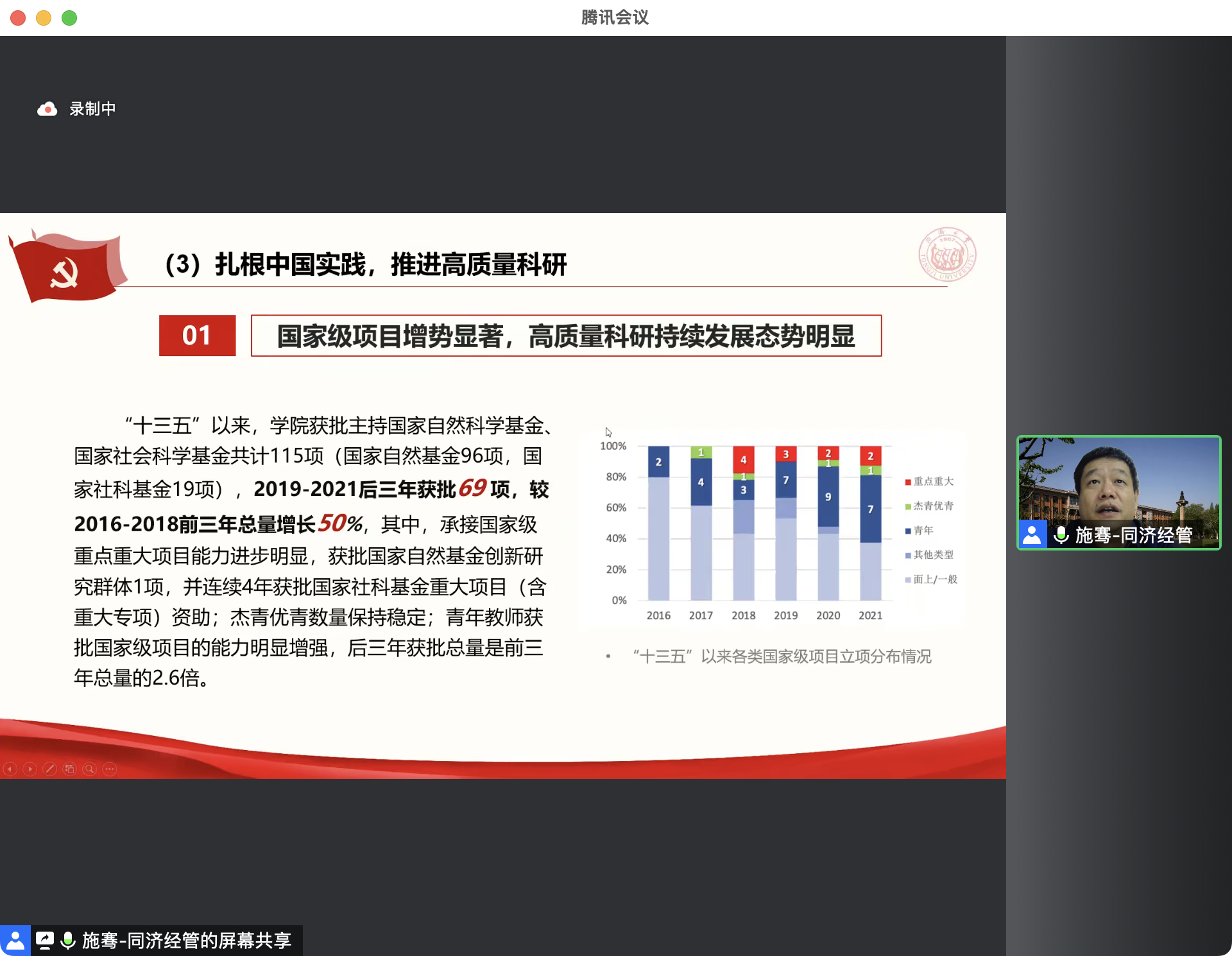Click bottom-left user avatar icon
Viewport: 1232px width, 956px height.
pos(15,941)
